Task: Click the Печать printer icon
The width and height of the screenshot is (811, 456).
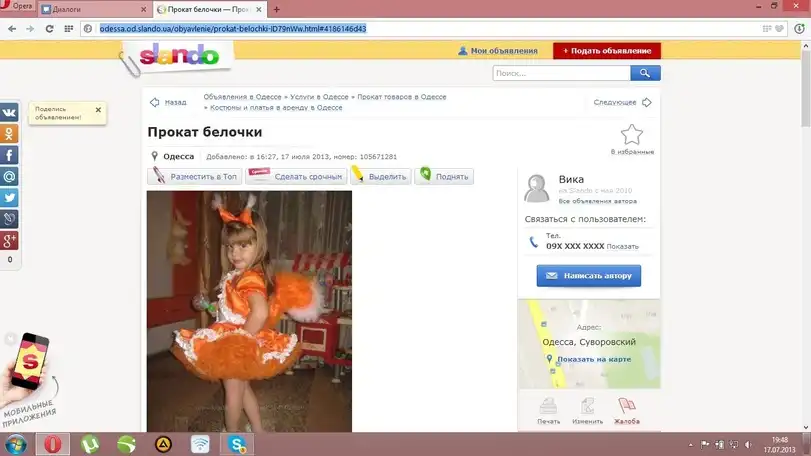Action: pos(548,406)
